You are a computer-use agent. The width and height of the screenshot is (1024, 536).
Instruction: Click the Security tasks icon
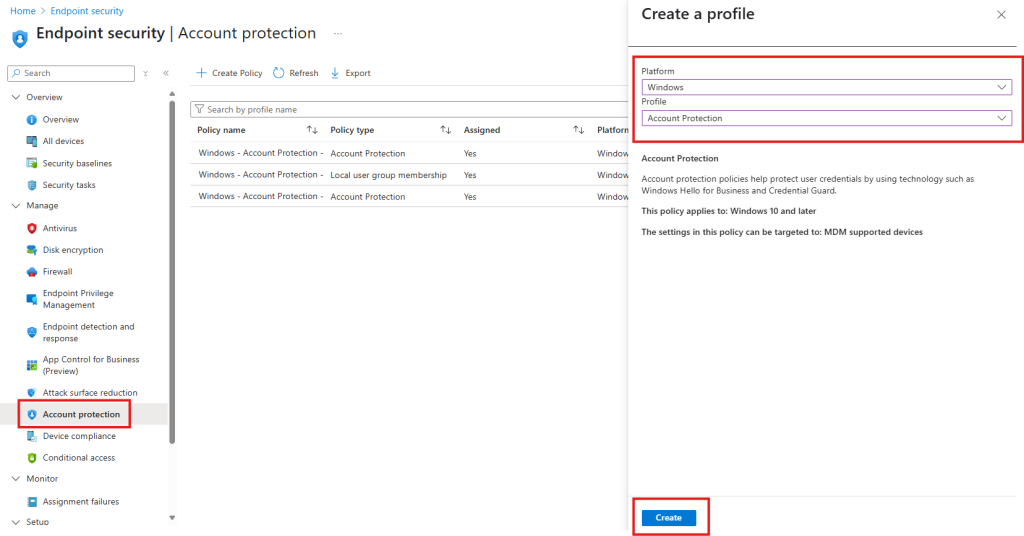coord(31,185)
